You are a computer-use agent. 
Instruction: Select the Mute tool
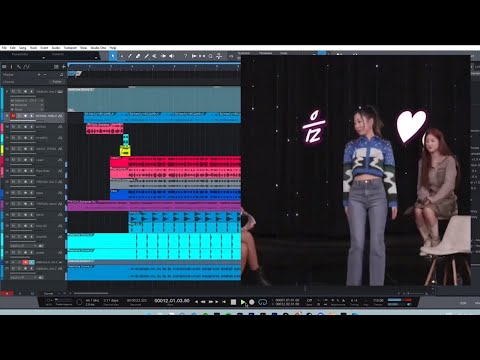pos(155,56)
